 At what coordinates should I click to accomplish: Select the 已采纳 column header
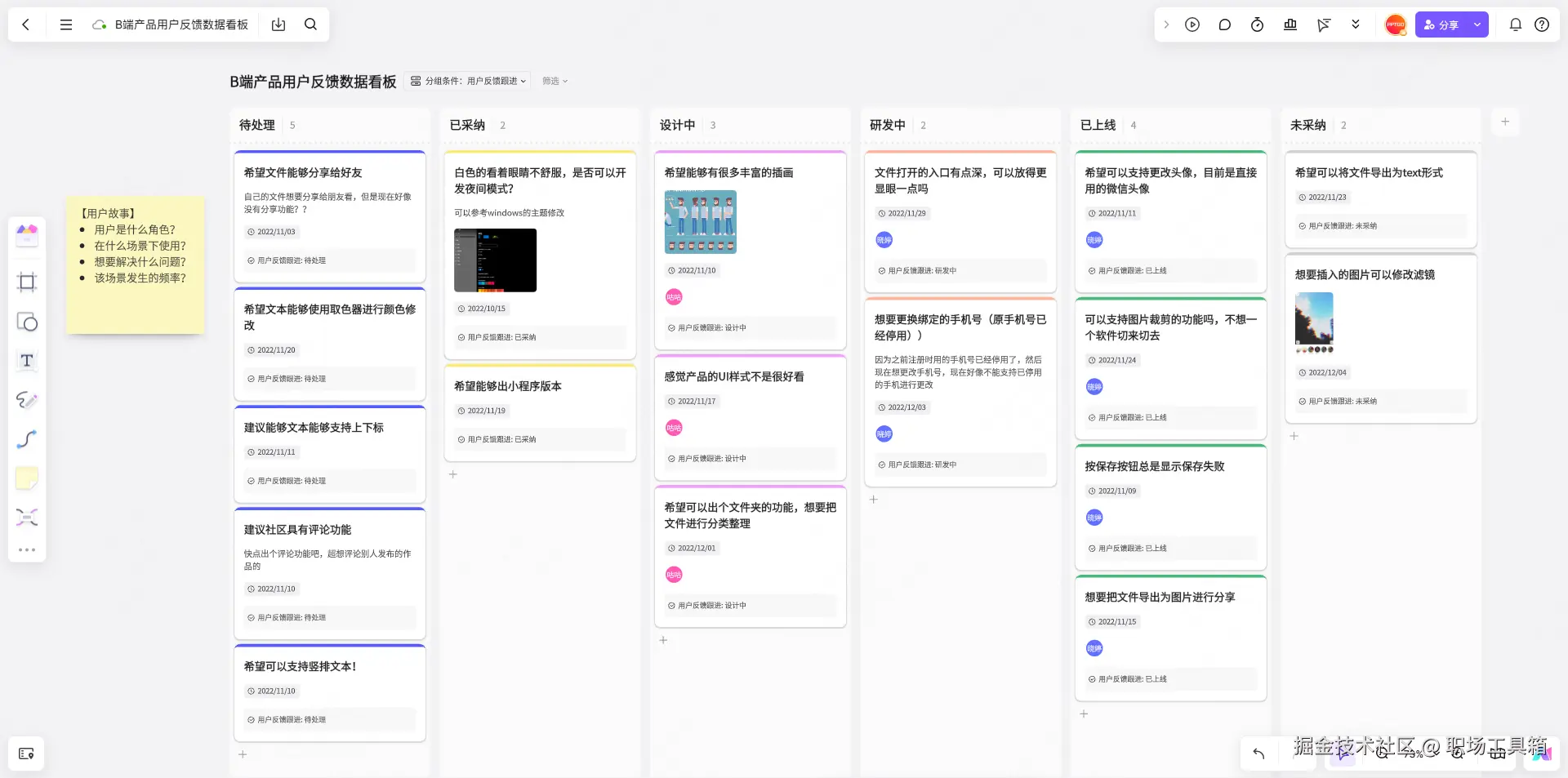click(x=467, y=125)
